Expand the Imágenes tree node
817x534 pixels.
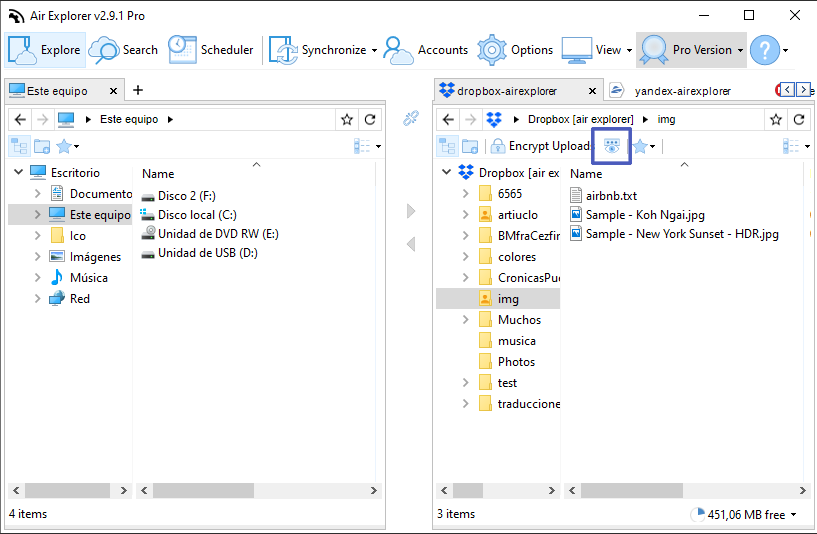(38, 256)
